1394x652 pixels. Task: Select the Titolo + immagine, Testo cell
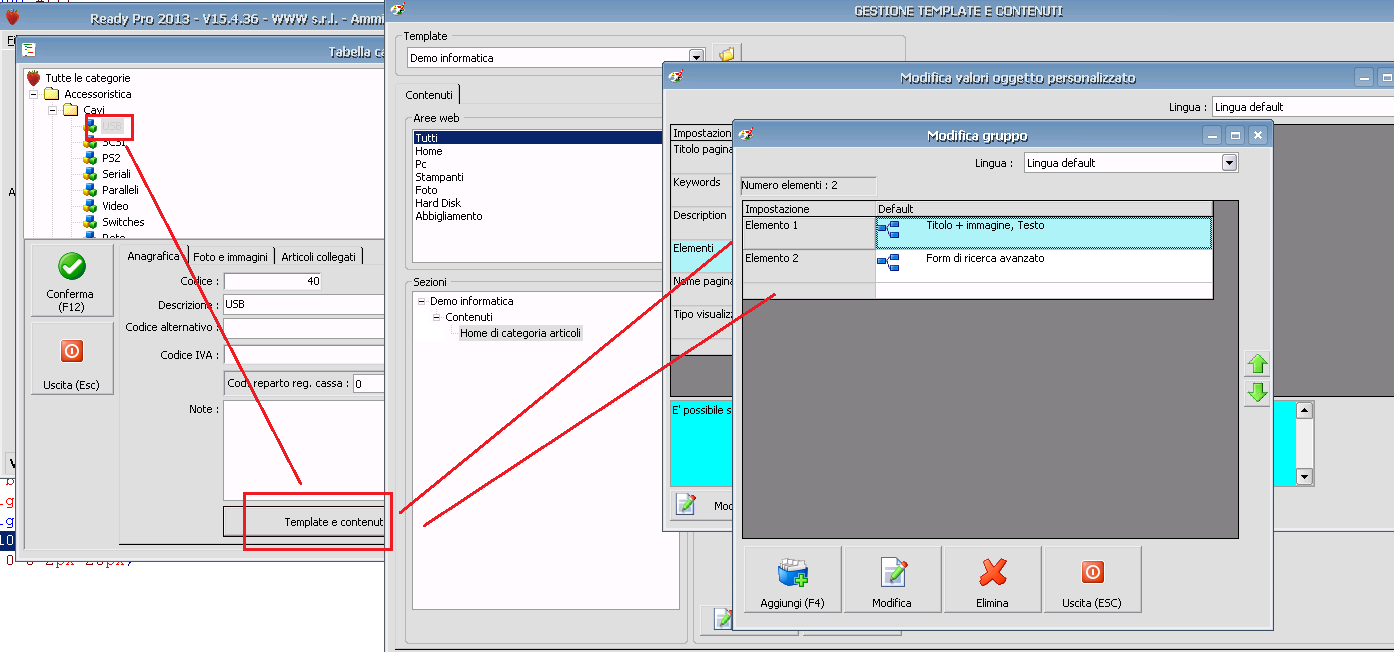[x=1044, y=232]
